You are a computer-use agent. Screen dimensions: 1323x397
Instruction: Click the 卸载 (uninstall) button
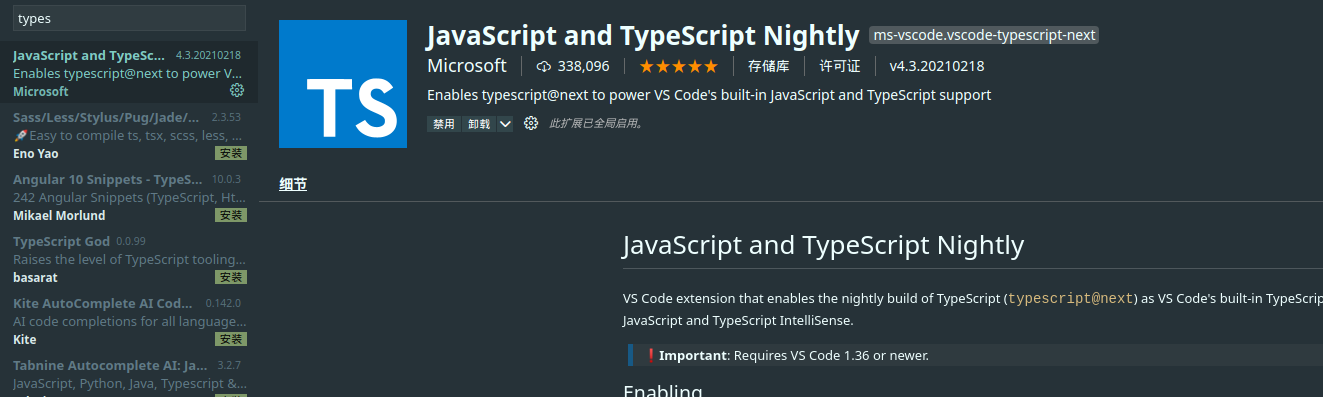pos(479,124)
